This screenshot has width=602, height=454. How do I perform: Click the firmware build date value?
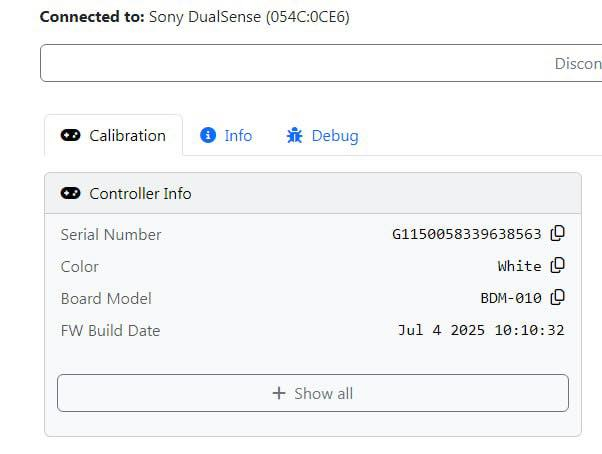(x=481, y=330)
